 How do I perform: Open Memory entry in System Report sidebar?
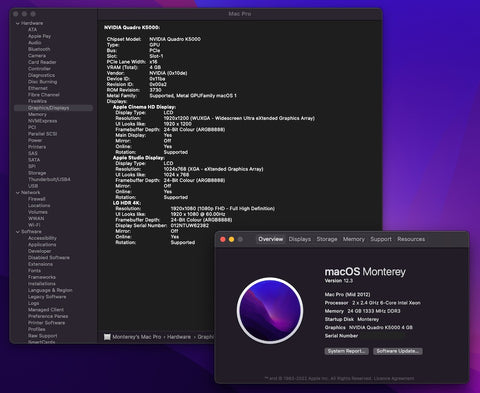coord(37,114)
